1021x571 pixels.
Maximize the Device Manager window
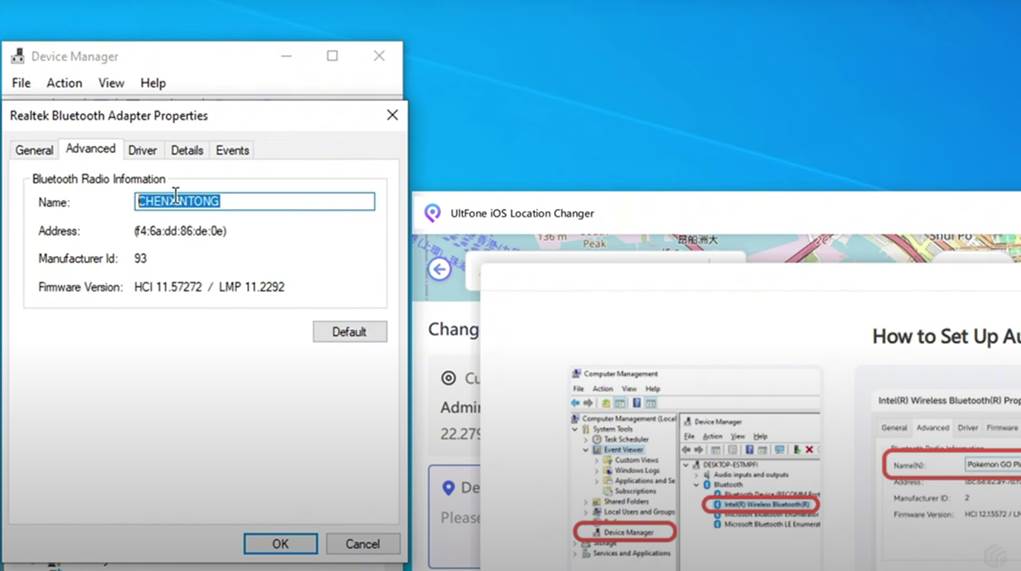click(x=332, y=56)
